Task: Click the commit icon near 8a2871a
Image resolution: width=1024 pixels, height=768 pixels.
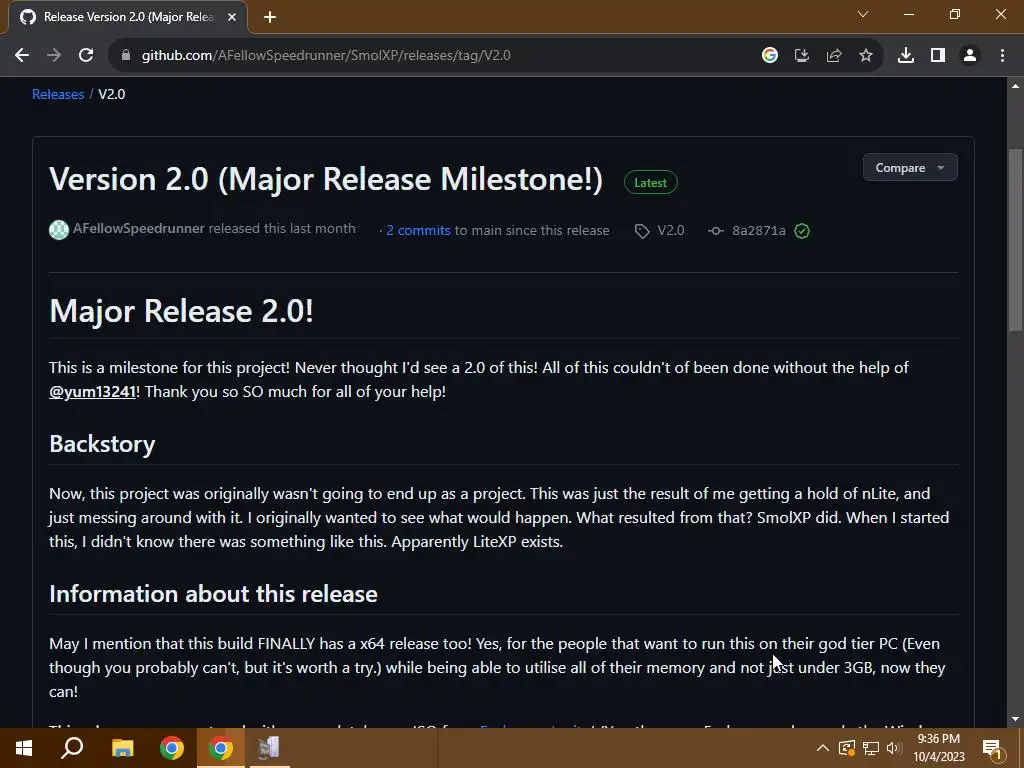Action: pos(716,231)
